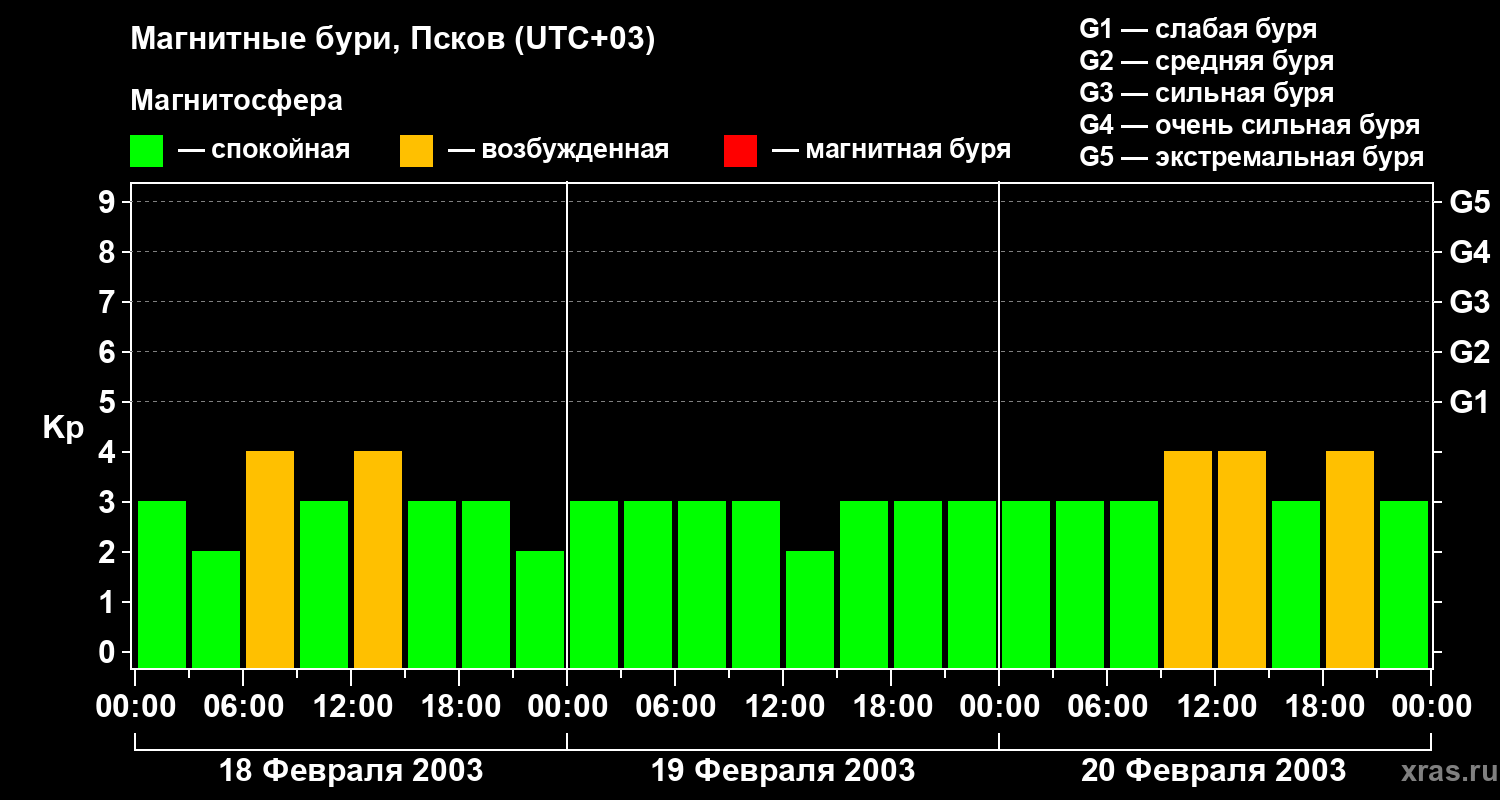Click 'G3 — сильная буря' description

click(1206, 92)
